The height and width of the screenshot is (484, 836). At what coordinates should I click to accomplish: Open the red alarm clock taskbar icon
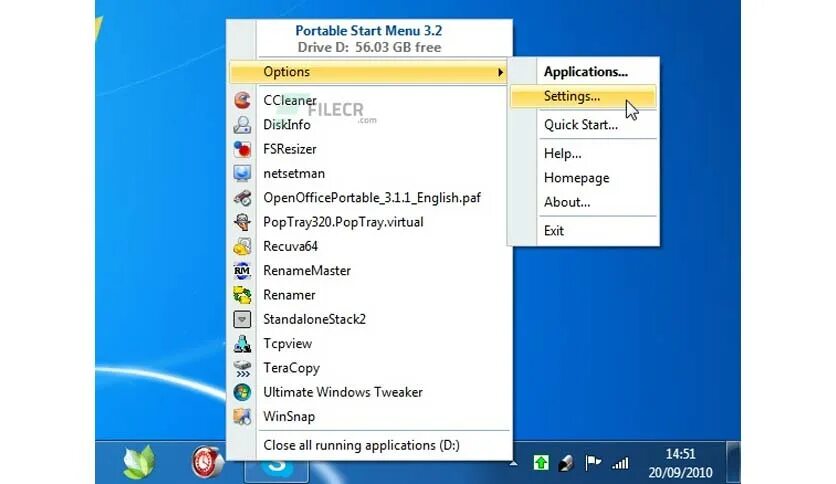(207, 462)
